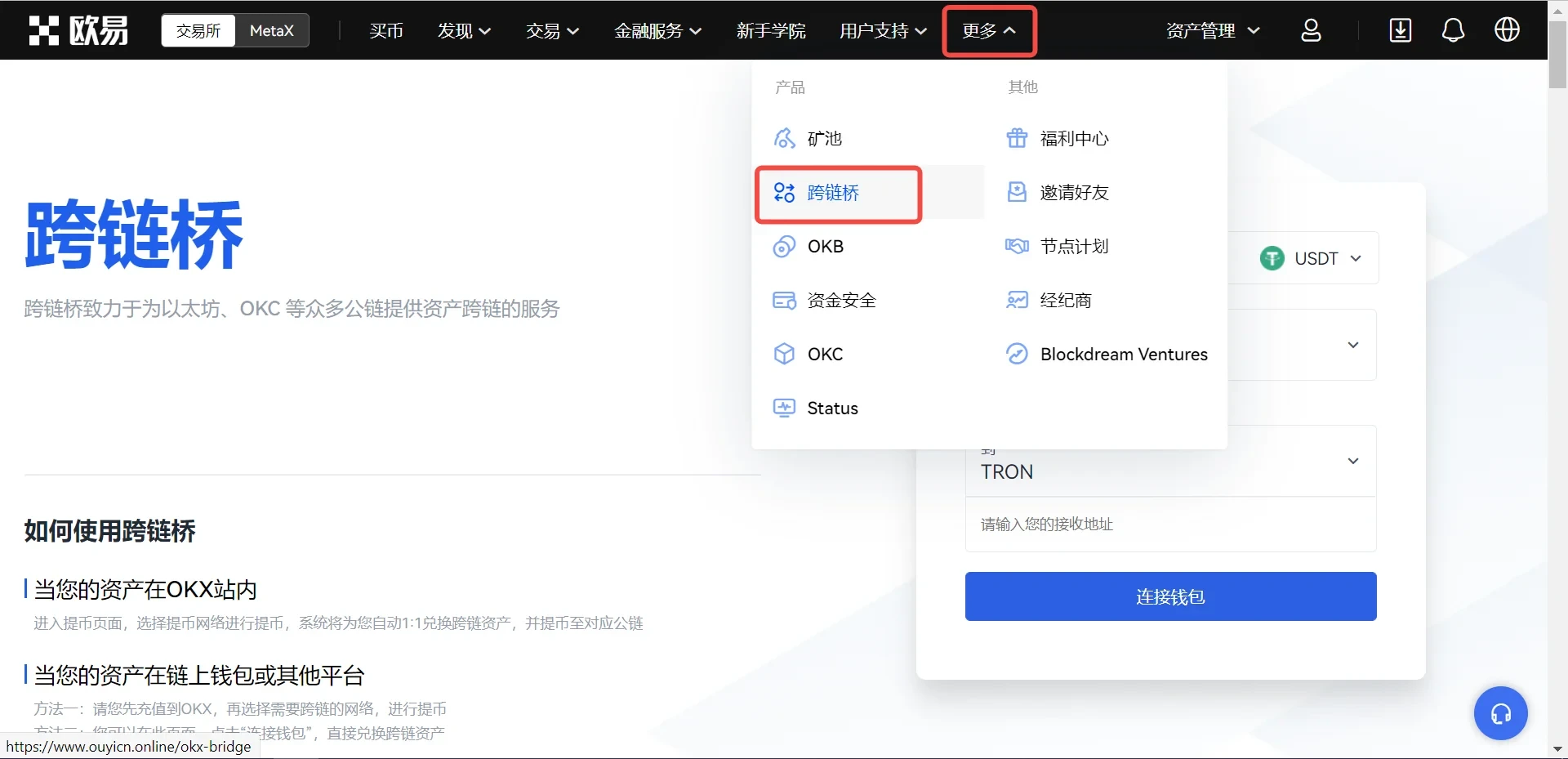Switch to the 交易所 exchange tab
1568x759 pixels.
pyautogui.click(x=198, y=30)
